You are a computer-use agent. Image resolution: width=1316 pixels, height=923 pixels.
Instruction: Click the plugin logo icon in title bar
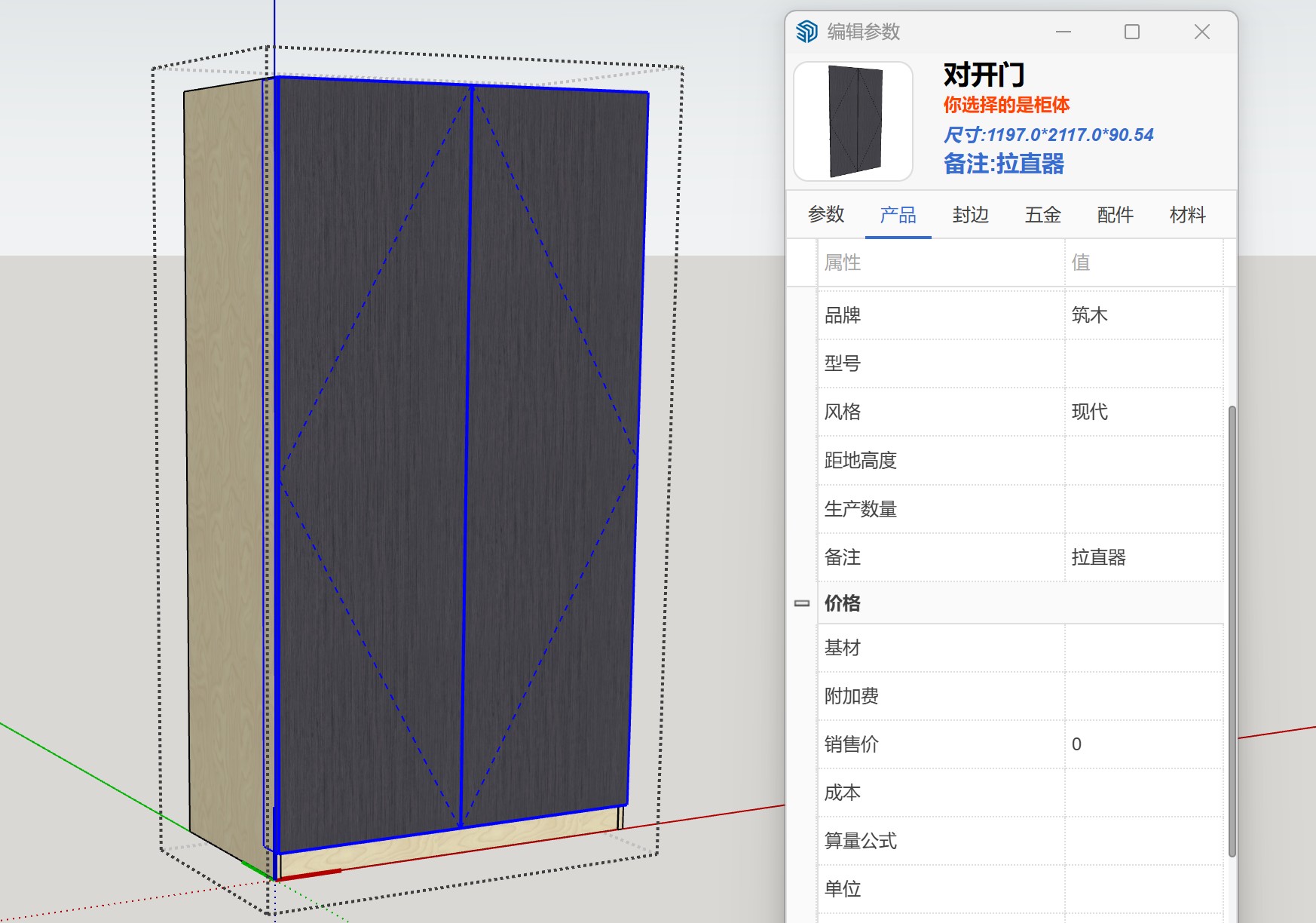coord(806,31)
